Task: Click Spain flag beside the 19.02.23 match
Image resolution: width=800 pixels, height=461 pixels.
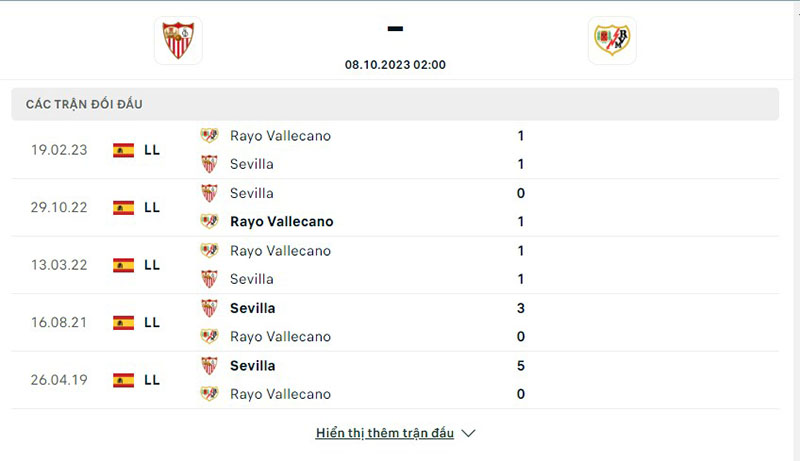Action: pyautogui.click(x=124, y=150)
